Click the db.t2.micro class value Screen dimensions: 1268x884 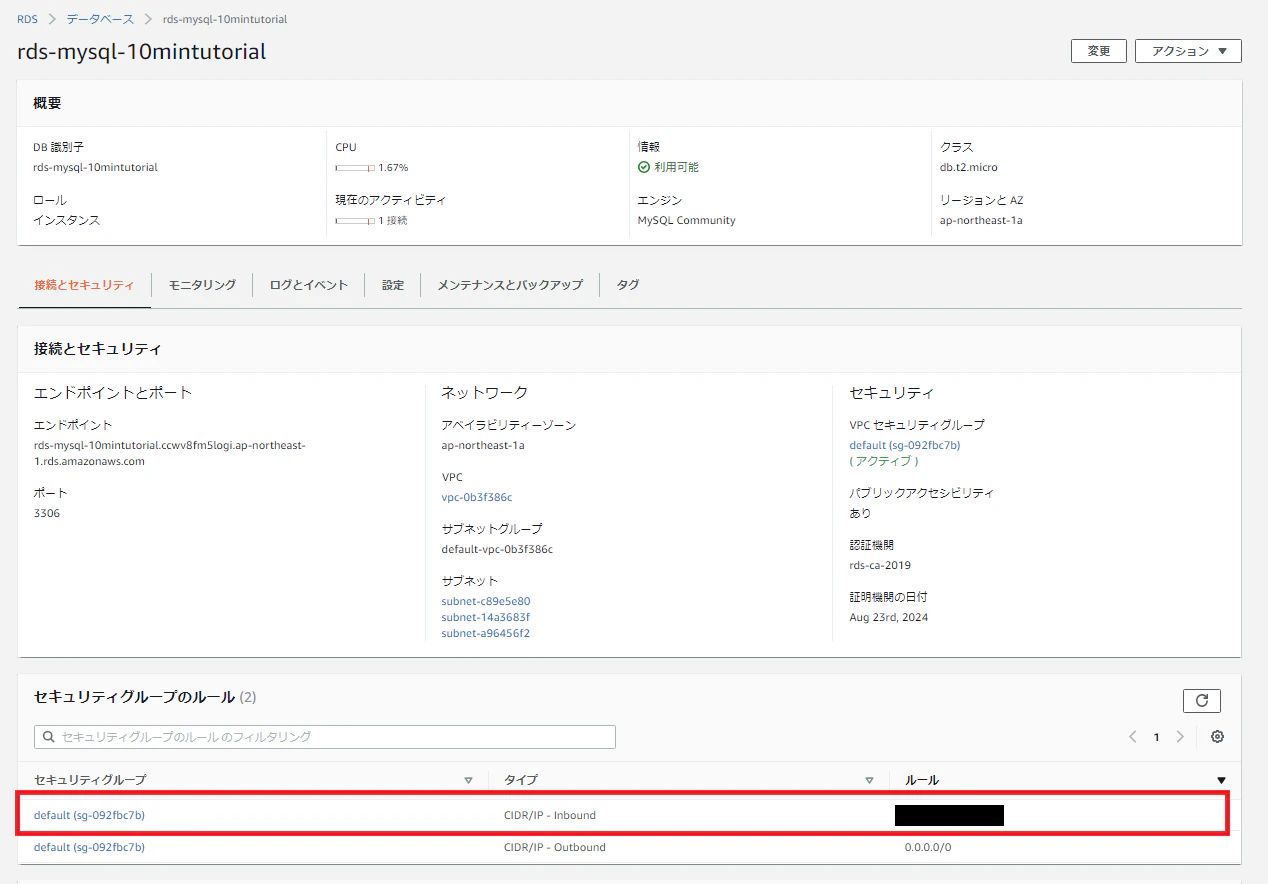pyautogui.click(x=969, y=167)
